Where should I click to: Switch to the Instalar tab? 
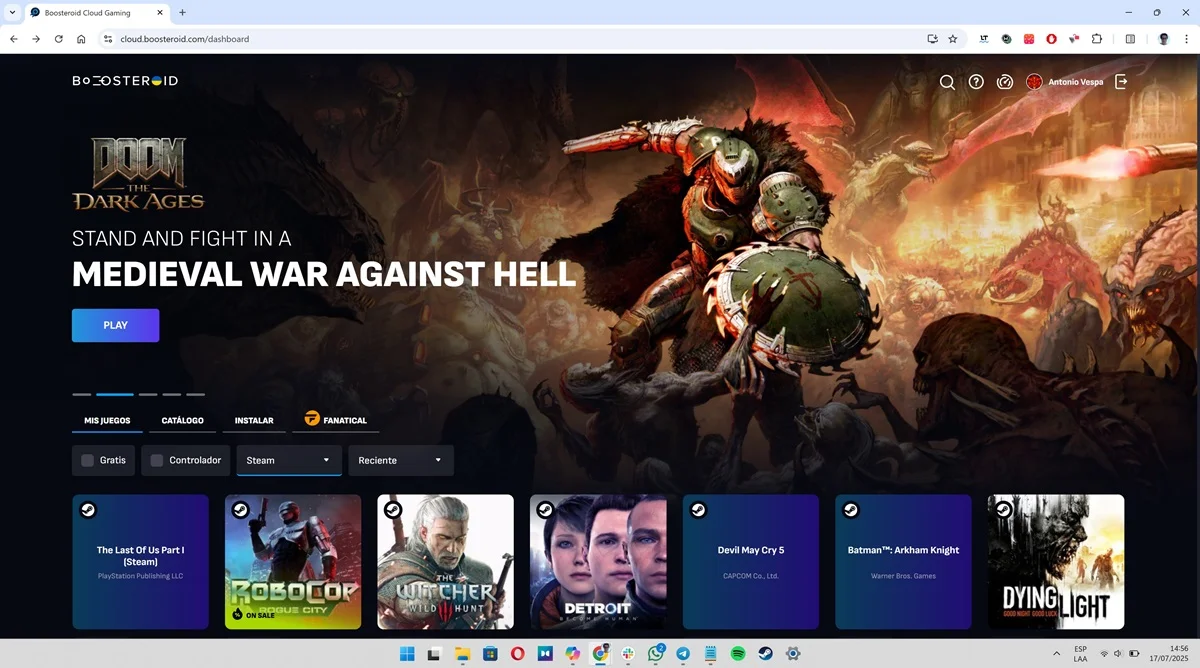click(254, 421)
